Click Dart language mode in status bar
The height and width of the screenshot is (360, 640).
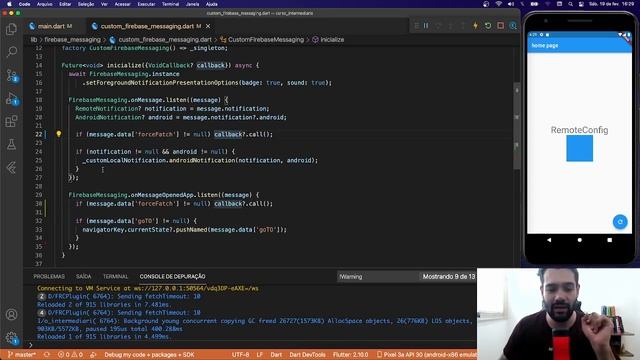[276, 355]
